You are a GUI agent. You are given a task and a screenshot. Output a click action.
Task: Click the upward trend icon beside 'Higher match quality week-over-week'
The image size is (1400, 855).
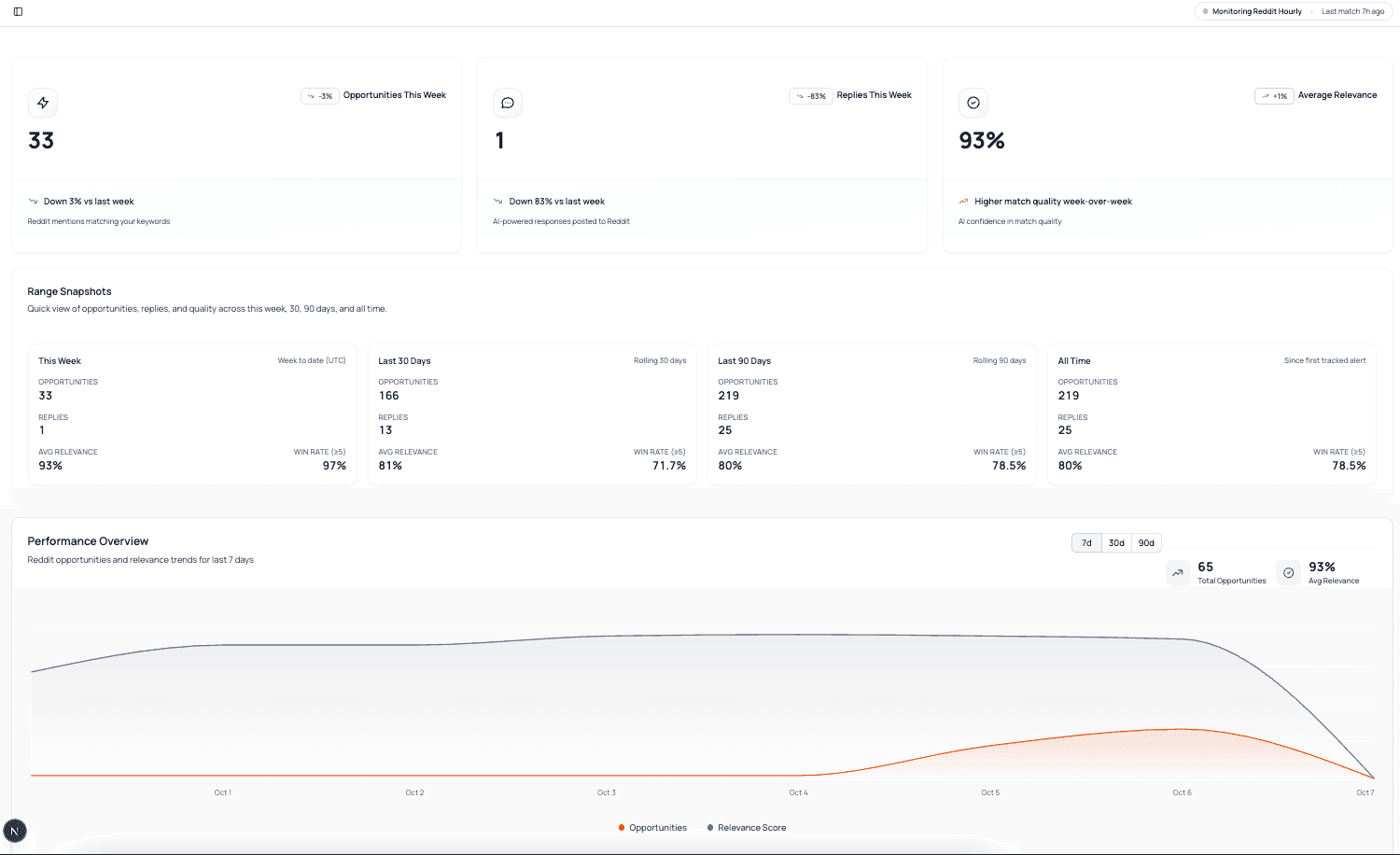(x=963, y=201)
